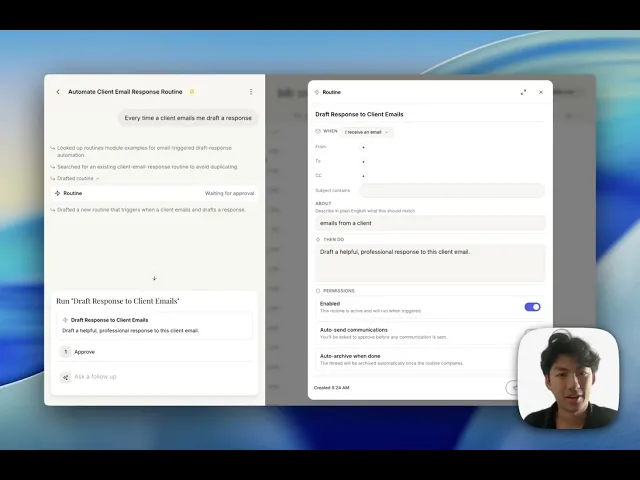Edit the 'emails from a client' description field
640x480 pixels.
(430, 223)
